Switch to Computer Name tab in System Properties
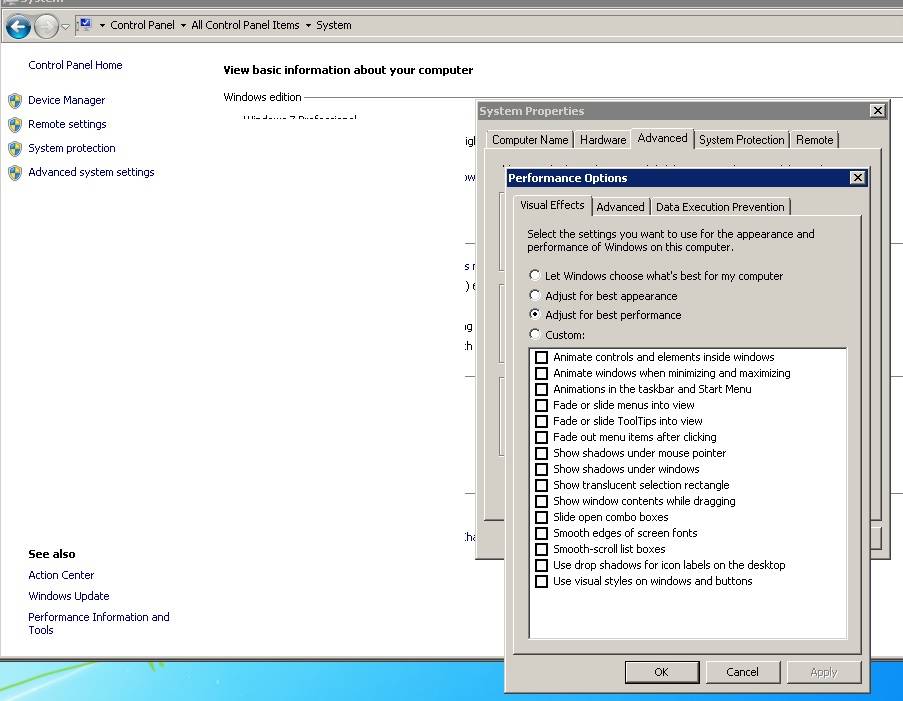The image size is (903, 701). 530,139
